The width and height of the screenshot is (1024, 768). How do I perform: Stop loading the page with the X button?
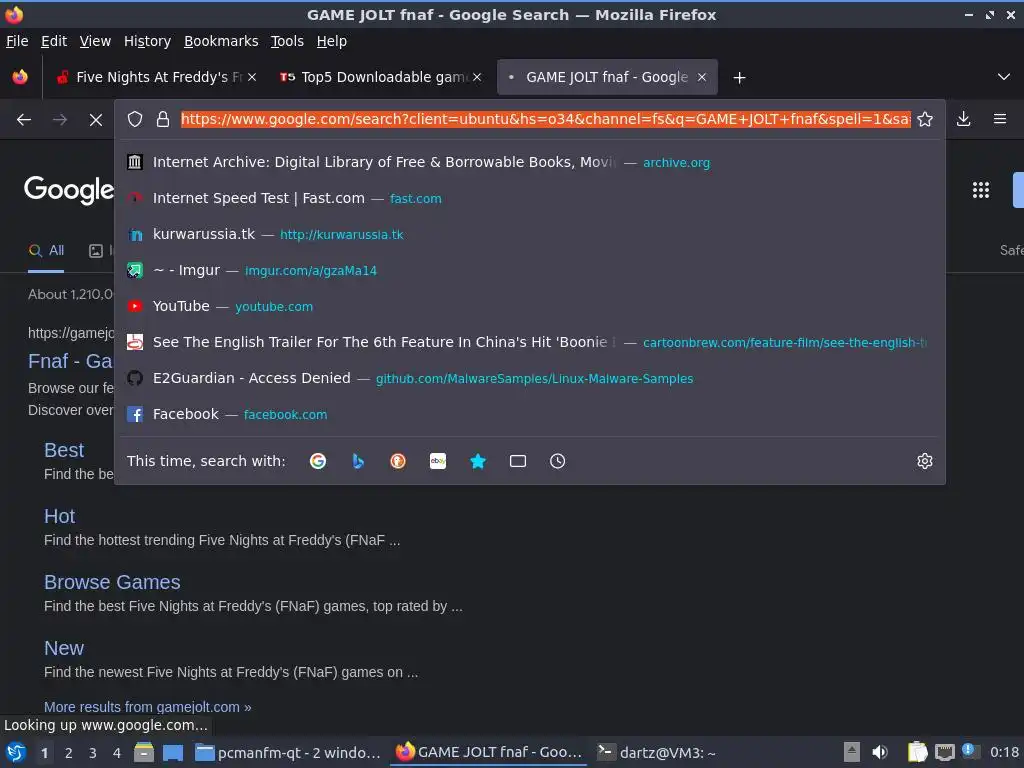96,120
